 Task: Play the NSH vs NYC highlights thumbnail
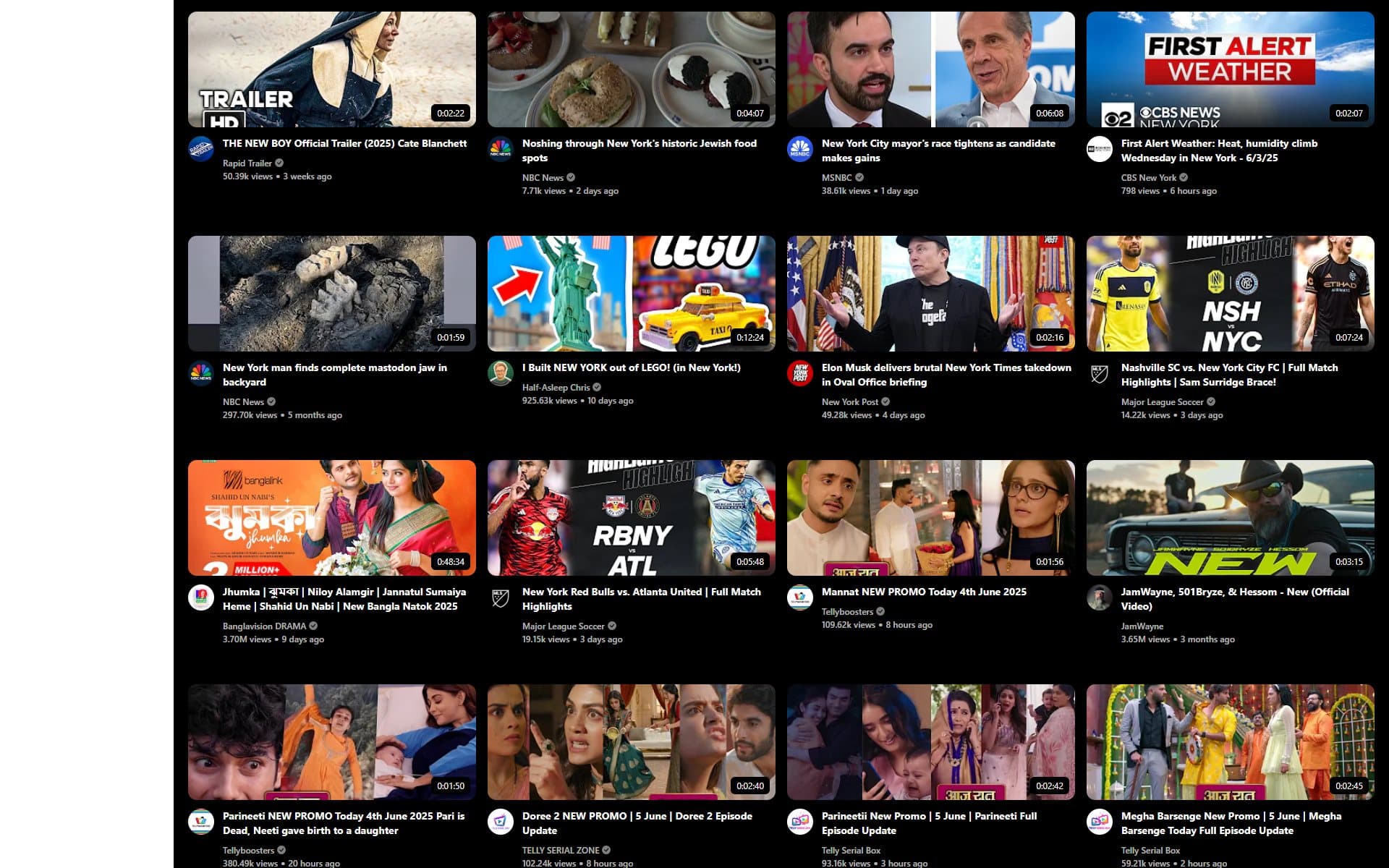click(x=1231, y=294)
